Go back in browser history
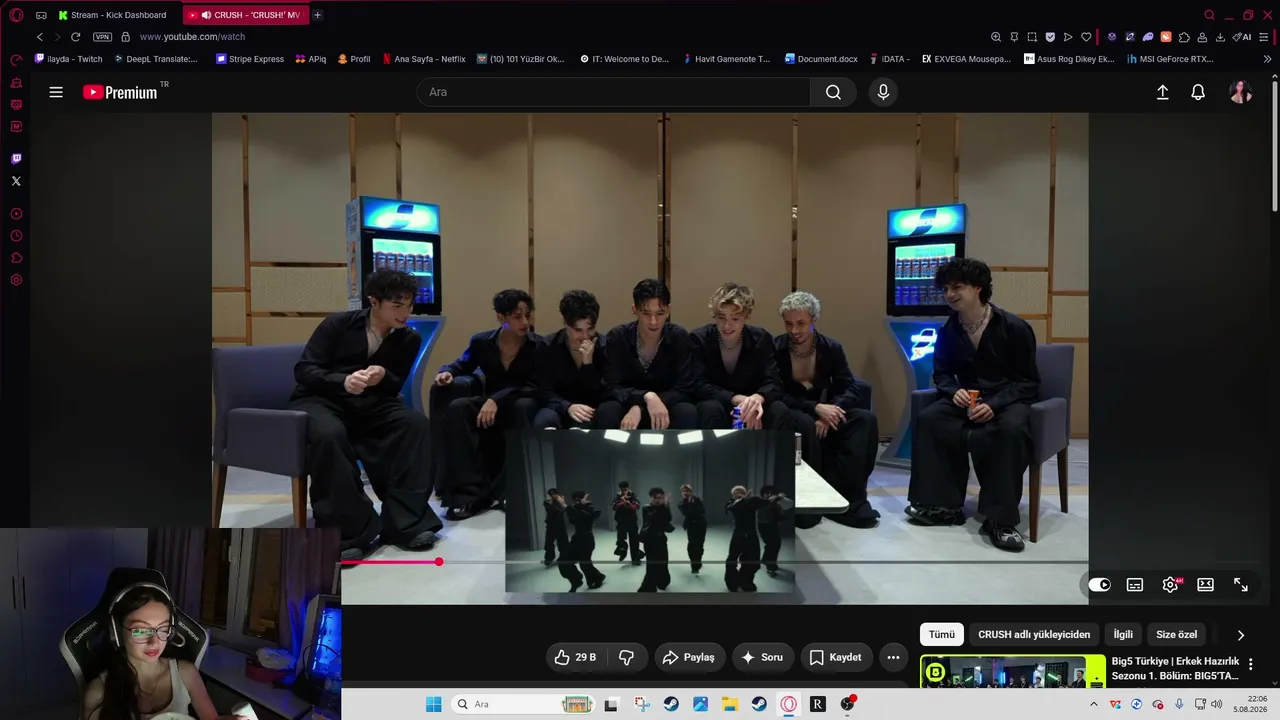1280x720 pixels. click(40, 37)
